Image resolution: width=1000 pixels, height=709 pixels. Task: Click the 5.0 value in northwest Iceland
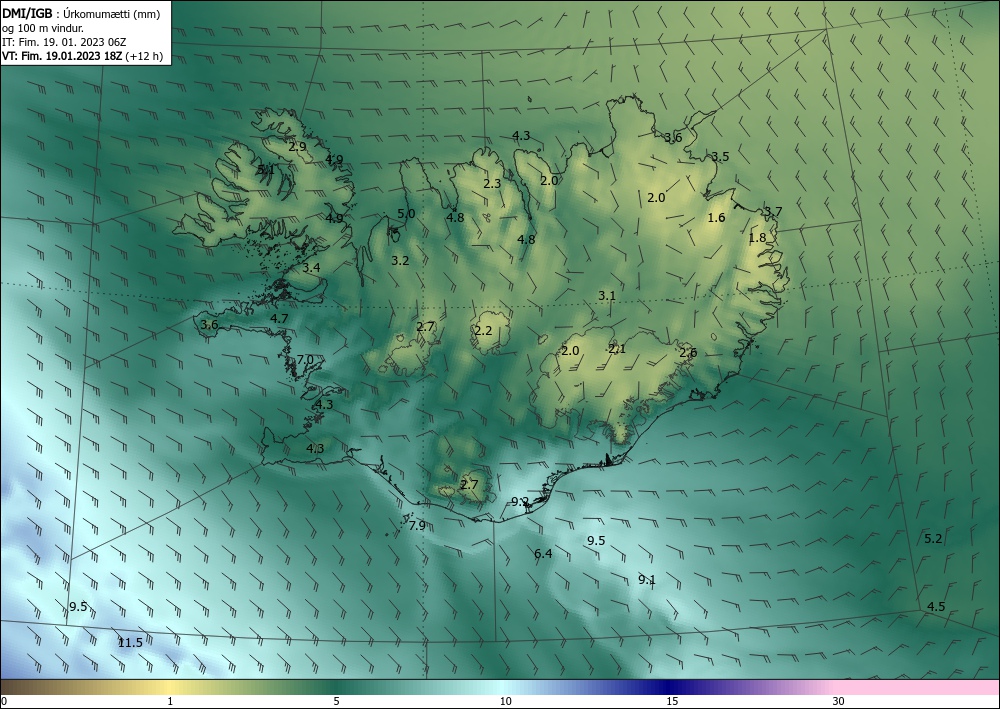(406, 214)
